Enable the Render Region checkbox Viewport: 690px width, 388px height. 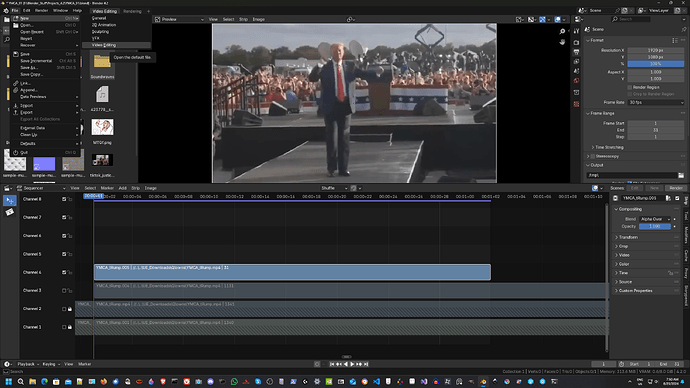click(x=630, y=87)
